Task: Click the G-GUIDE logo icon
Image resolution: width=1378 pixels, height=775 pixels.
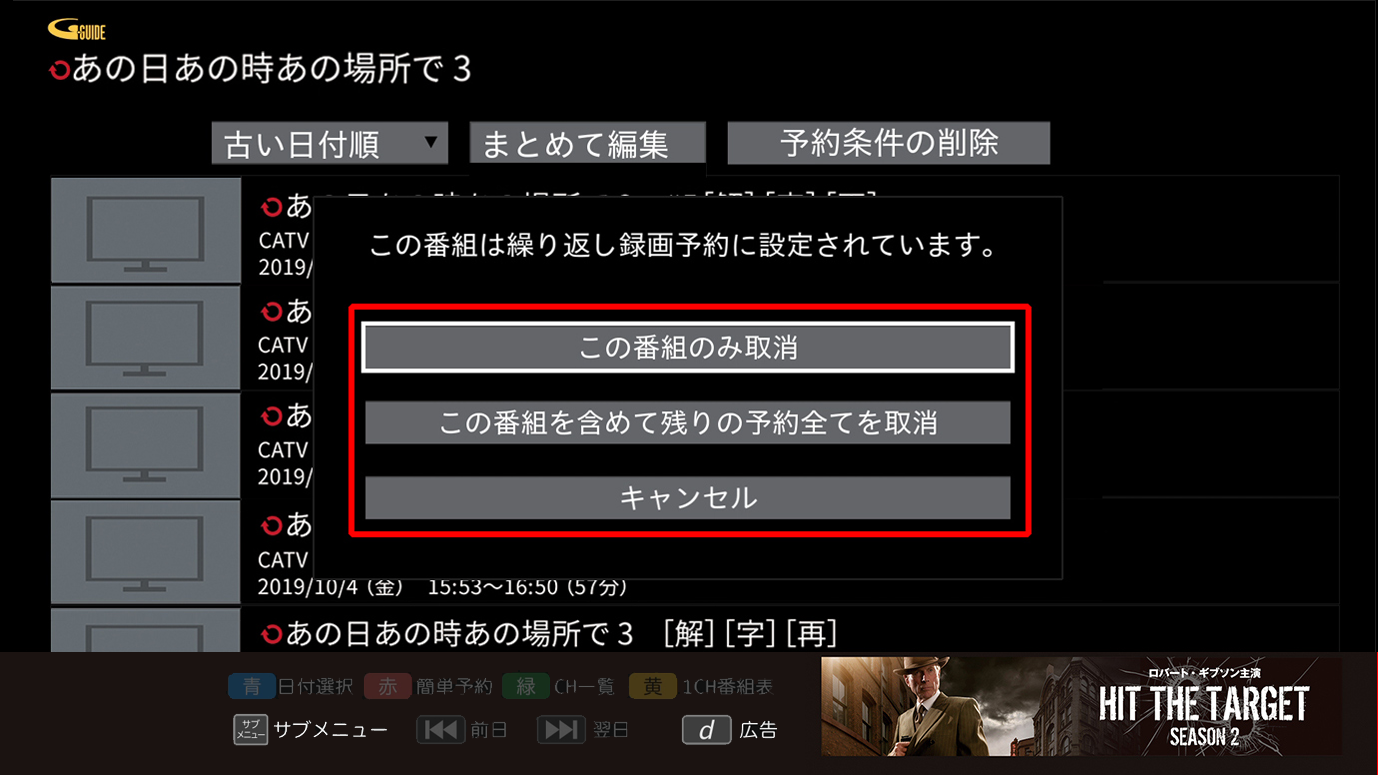Action: pyautogui.click(x=77, y=30)
